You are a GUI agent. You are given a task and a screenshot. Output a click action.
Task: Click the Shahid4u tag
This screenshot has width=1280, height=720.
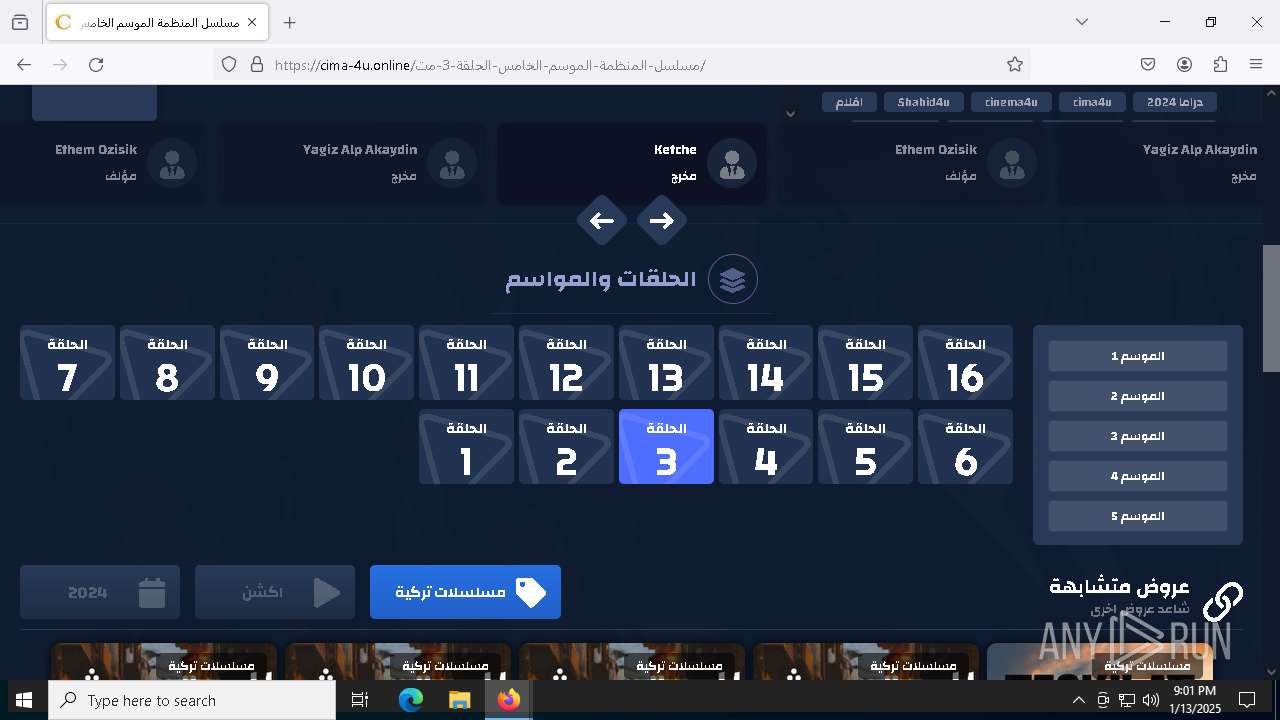[924, 102]
